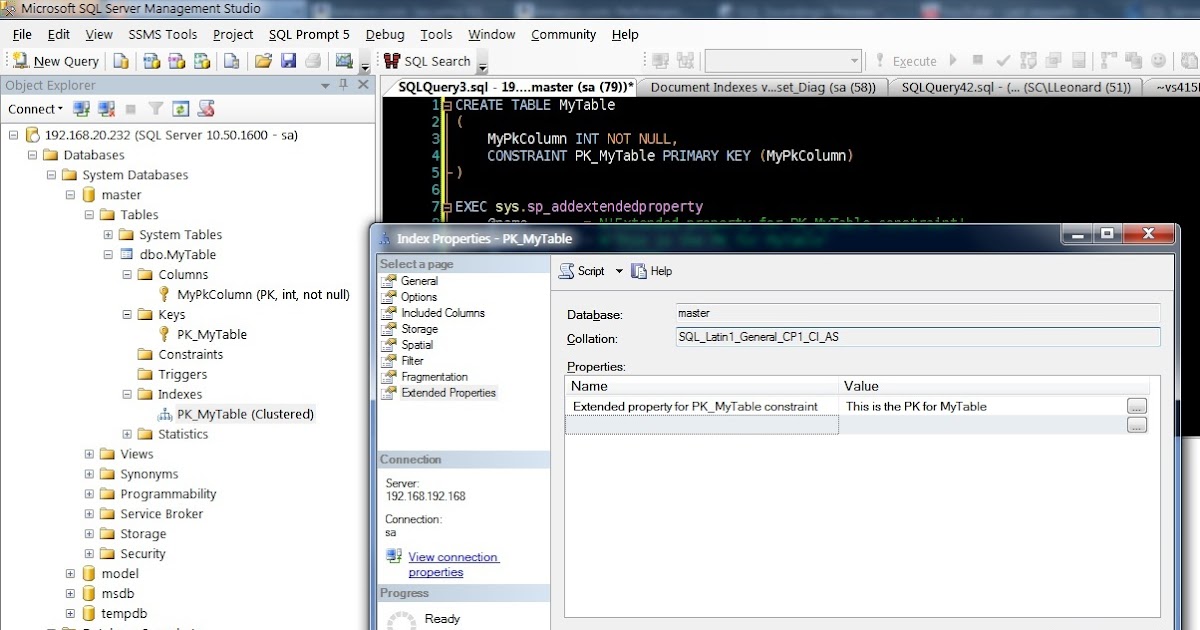Open the Object Explorer filter settings
Viewport: 1200px width, 630px height.
click(x=157, y=108)
